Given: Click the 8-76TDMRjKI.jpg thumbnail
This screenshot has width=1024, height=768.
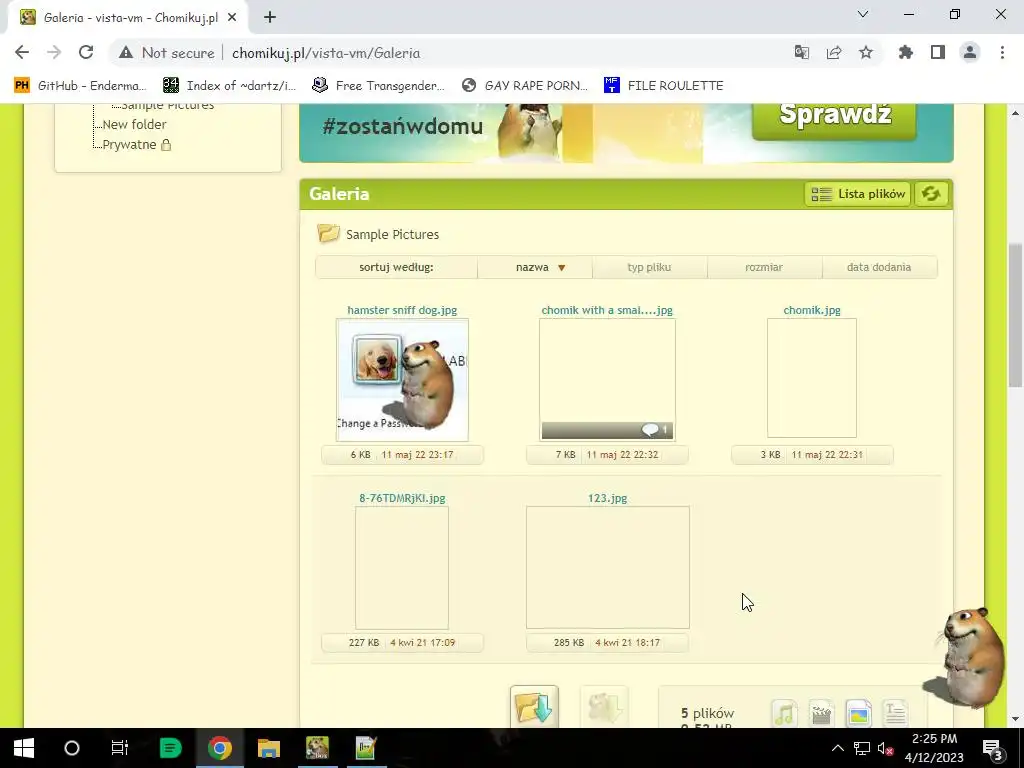Looking at the screenshot, I should (402, 568).
